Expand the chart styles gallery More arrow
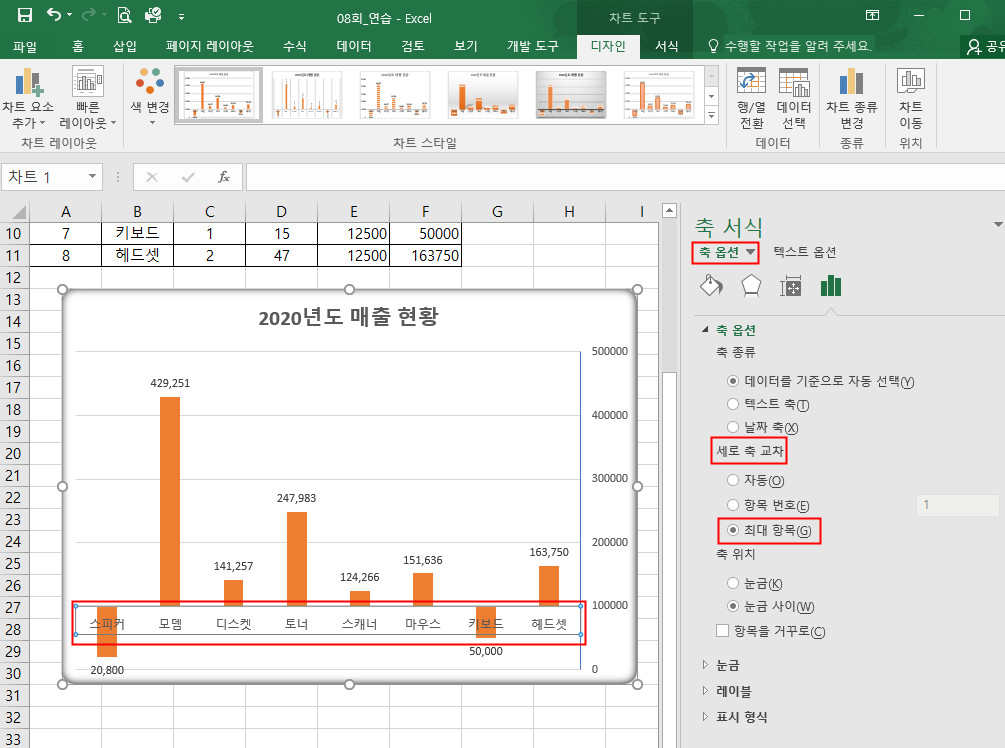Image resolution: width=1005 pixels, height=748 pixels. tap(711, 115)
